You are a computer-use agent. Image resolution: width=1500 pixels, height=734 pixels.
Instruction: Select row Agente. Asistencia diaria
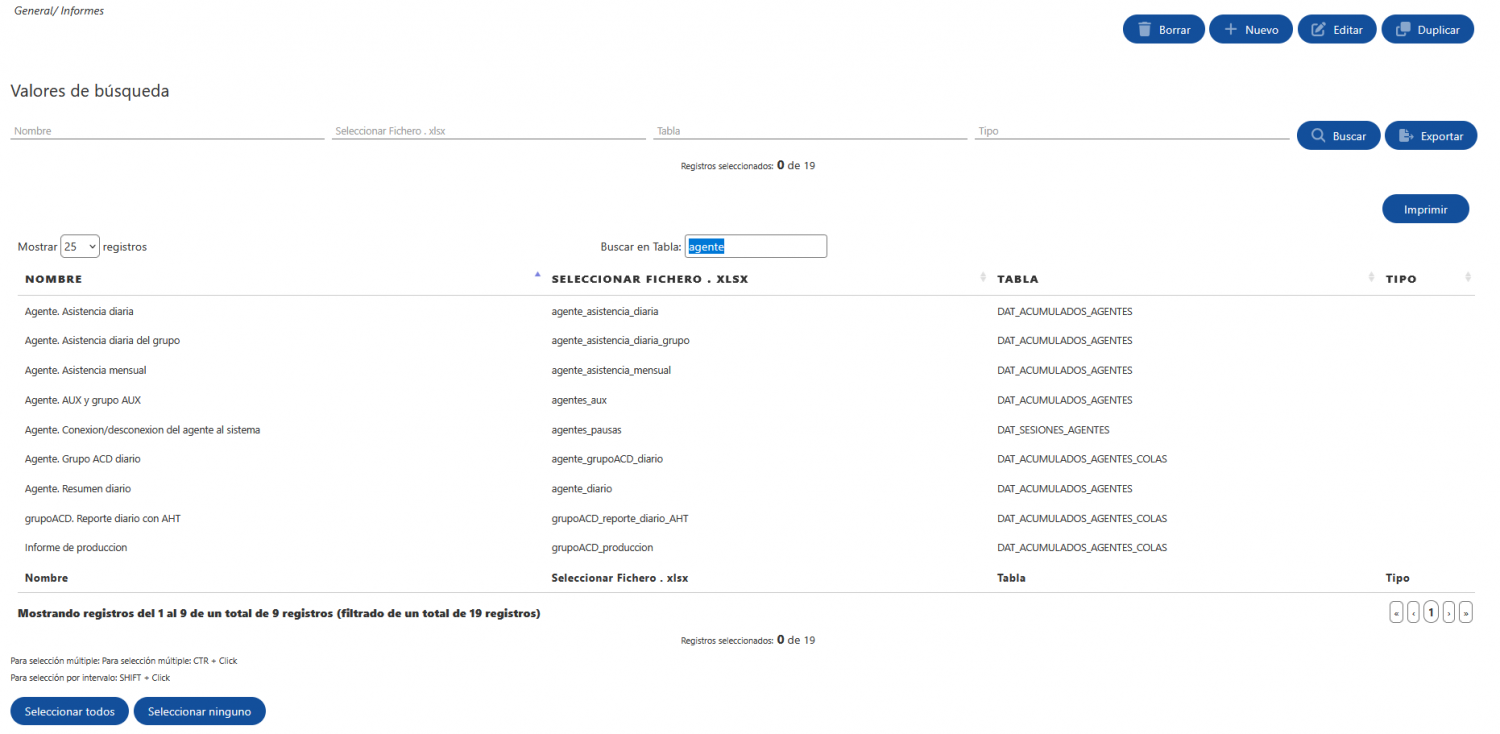click(x=746, y=311)
